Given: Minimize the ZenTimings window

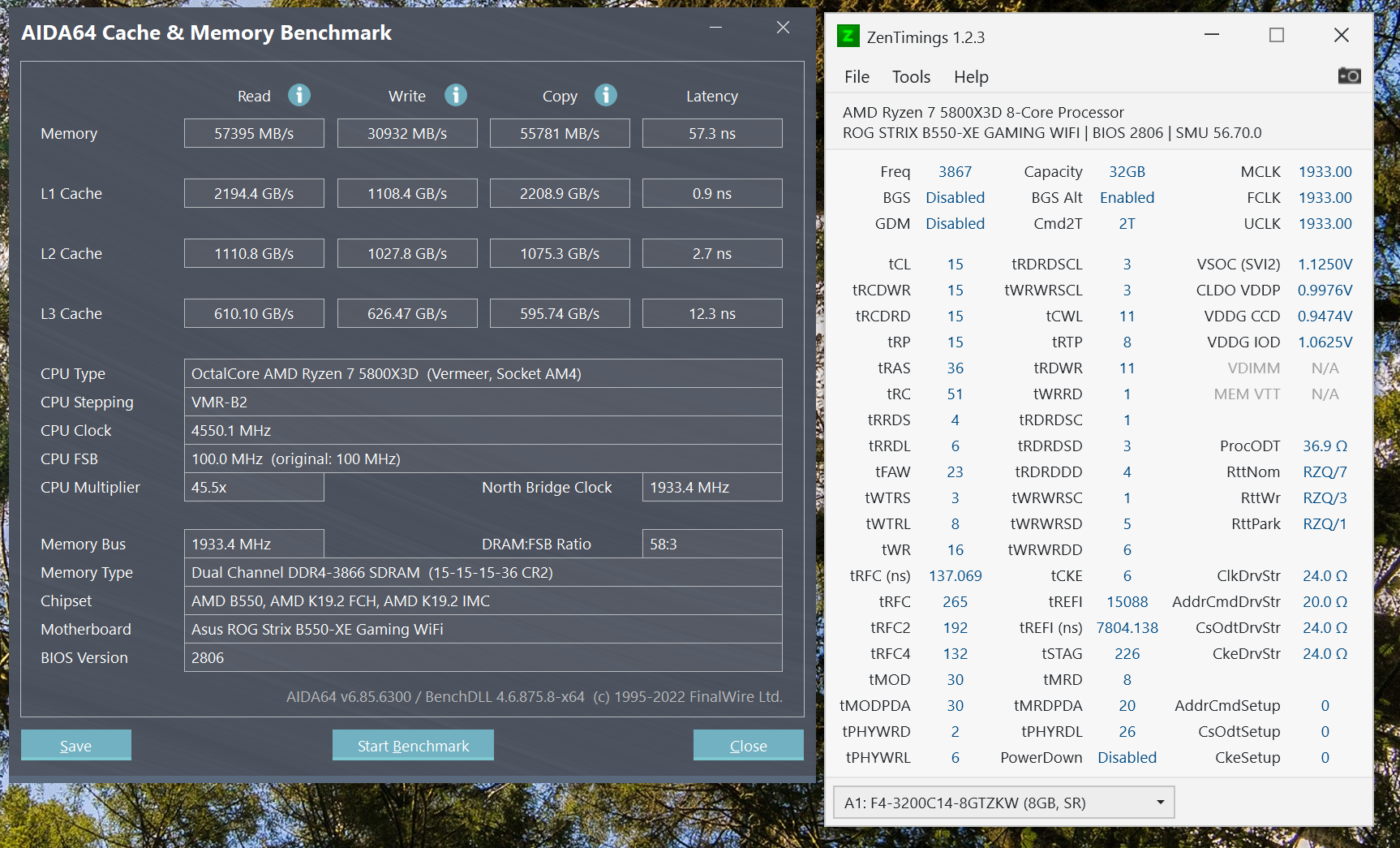Looking at the screenshot, I should 1212,35.
